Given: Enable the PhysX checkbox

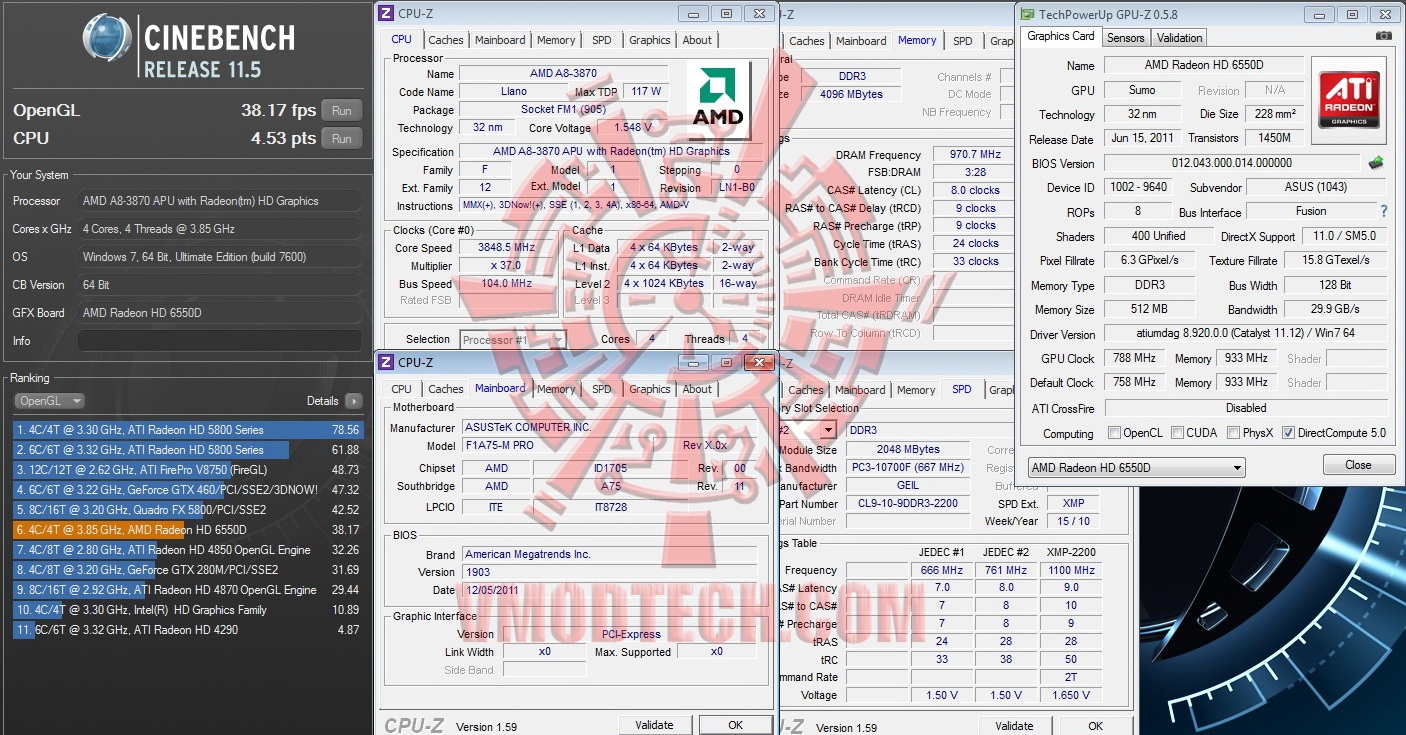Looking at the screenshot, I should pyautogui.click(x=1232, y=433).
